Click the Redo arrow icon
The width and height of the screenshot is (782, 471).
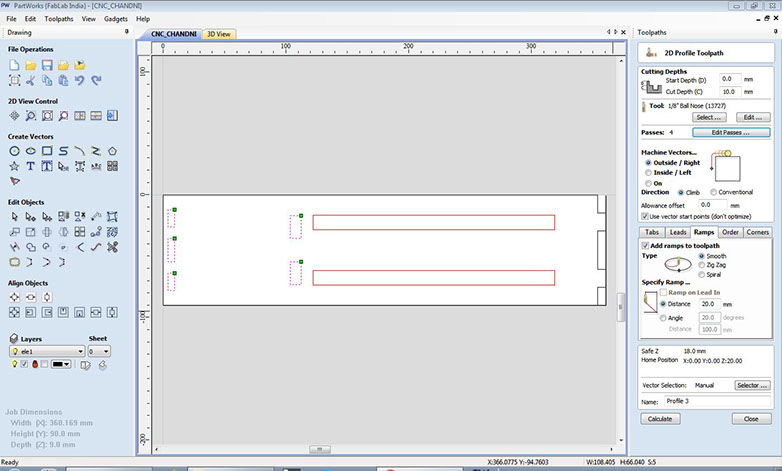pyautogui.click(x=96, y=80)
